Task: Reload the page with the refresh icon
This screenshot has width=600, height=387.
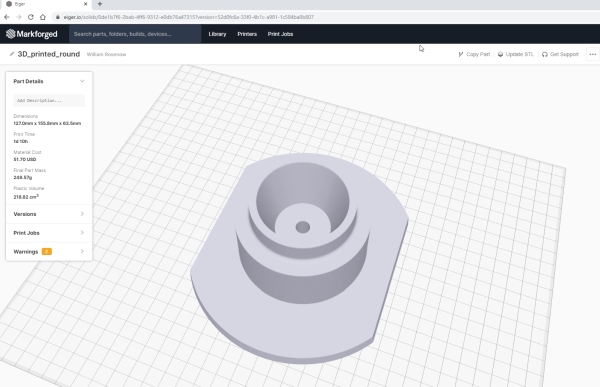Action: [x=31, y=17]
